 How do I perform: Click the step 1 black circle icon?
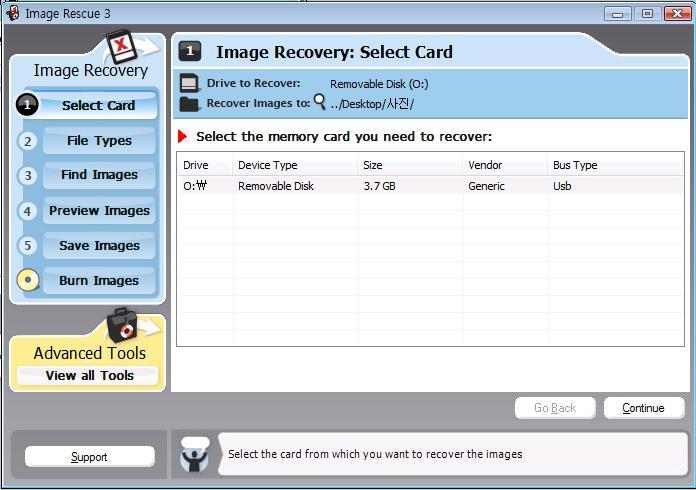coord(27,105)
